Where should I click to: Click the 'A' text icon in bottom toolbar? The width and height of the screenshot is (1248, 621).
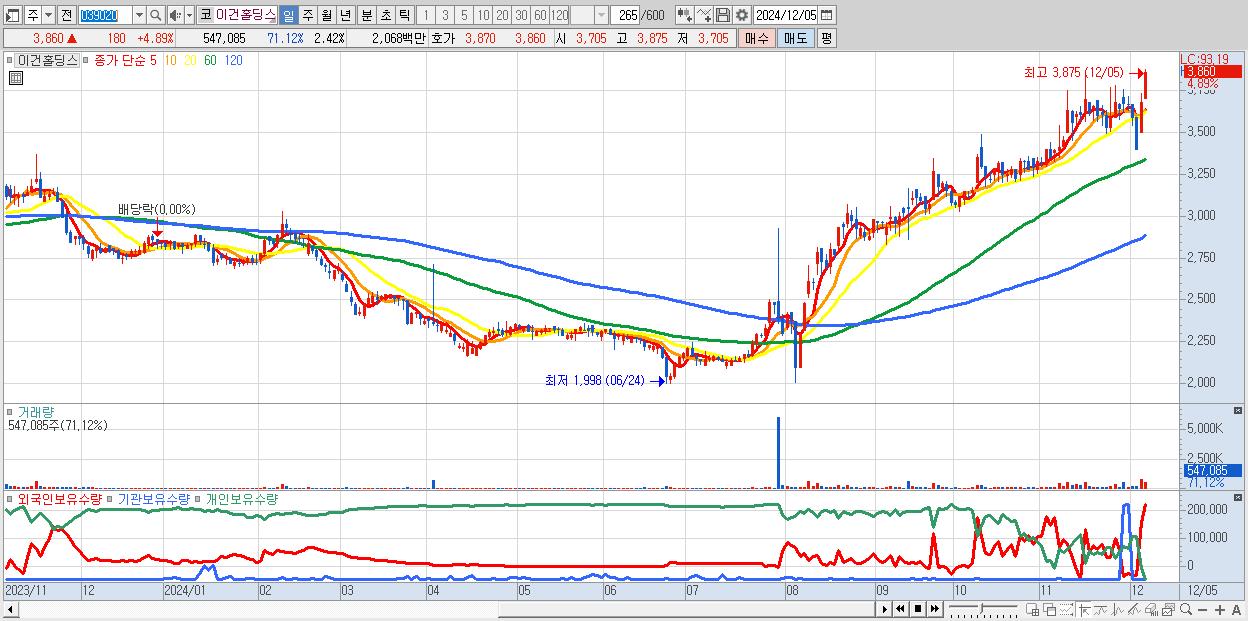click(x=1236, y=609)
